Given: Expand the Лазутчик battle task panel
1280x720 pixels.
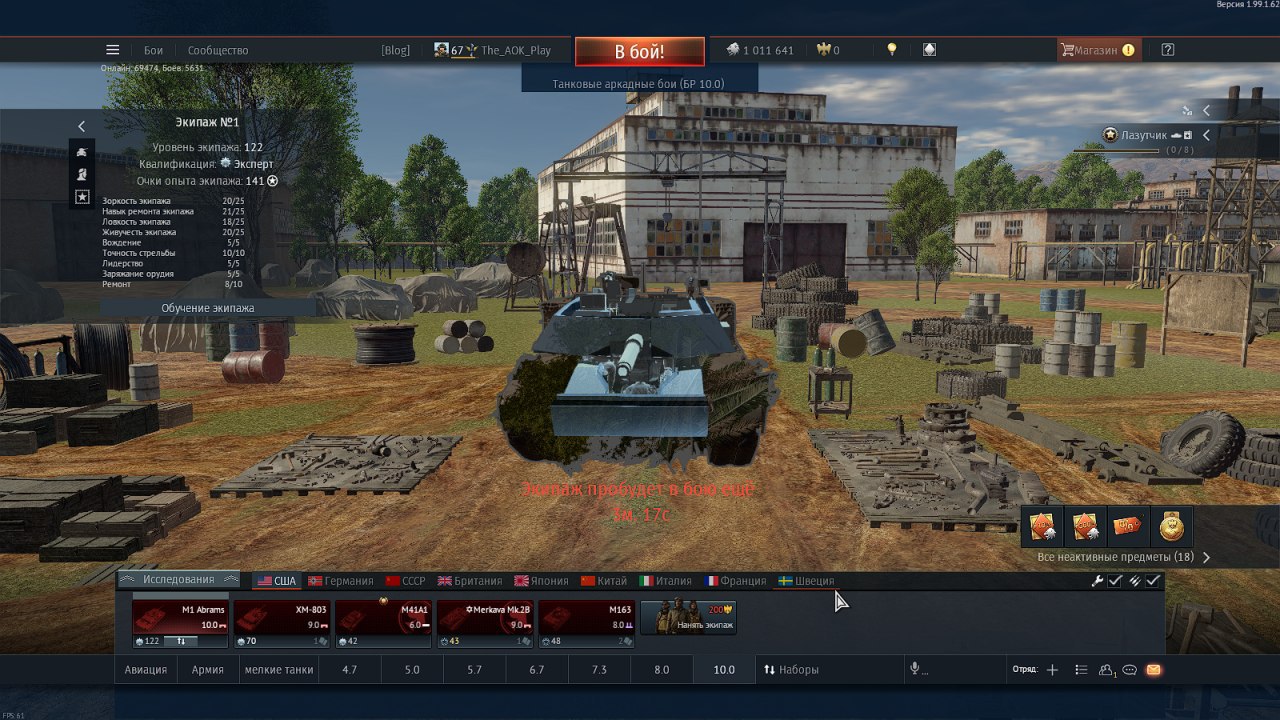Looking at the screenshot, I should point(1206,135).
